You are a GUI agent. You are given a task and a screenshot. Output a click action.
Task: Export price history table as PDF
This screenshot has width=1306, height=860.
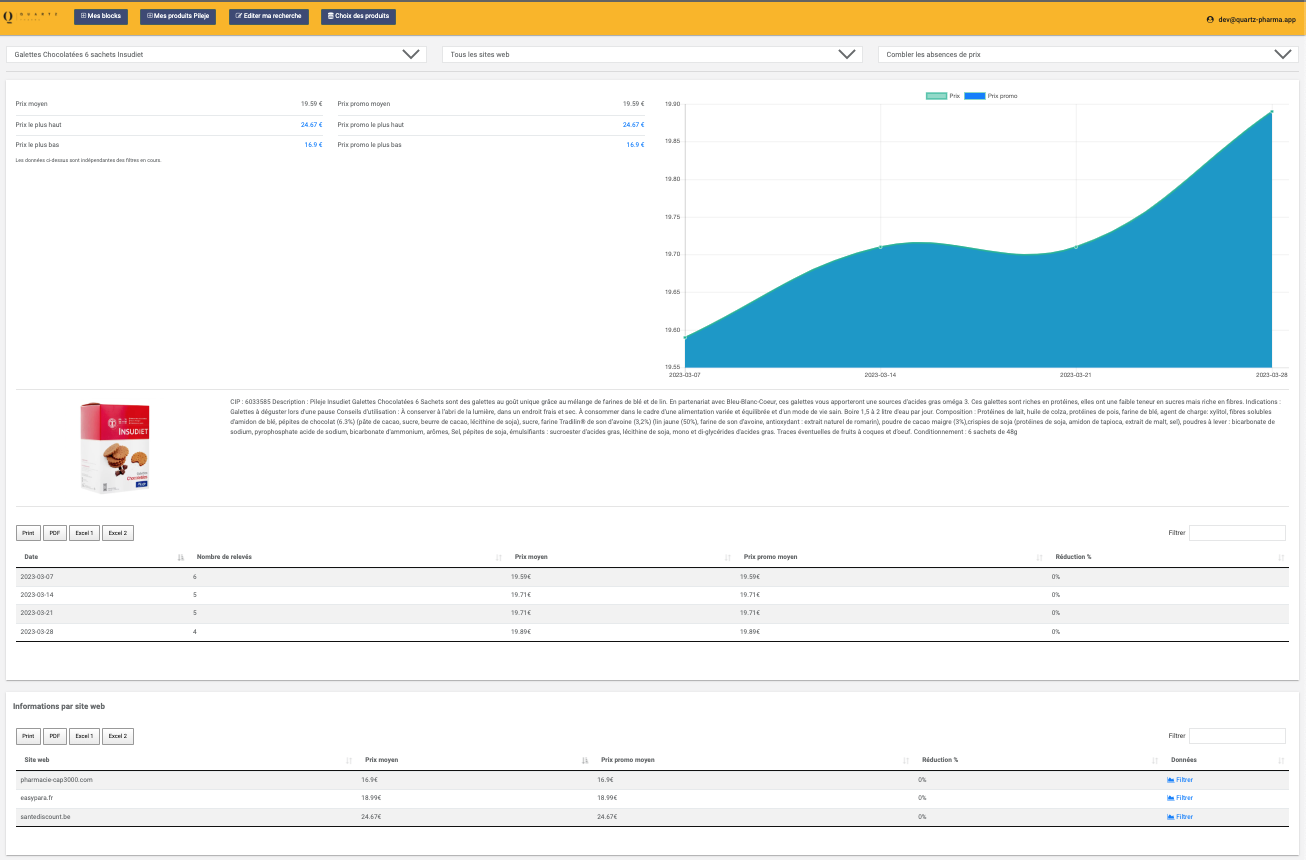click(54, 533)
